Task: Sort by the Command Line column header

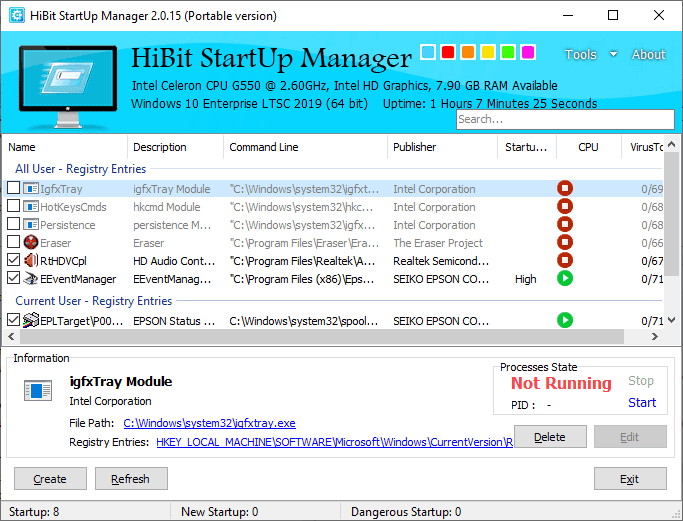Action: [305, 147]
